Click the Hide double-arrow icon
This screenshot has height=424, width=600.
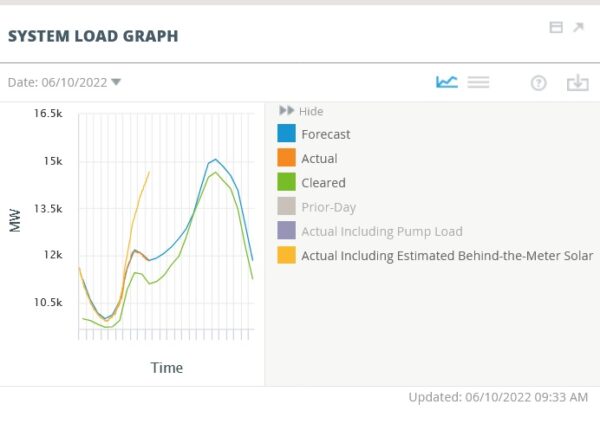click(x=286, y=111)
